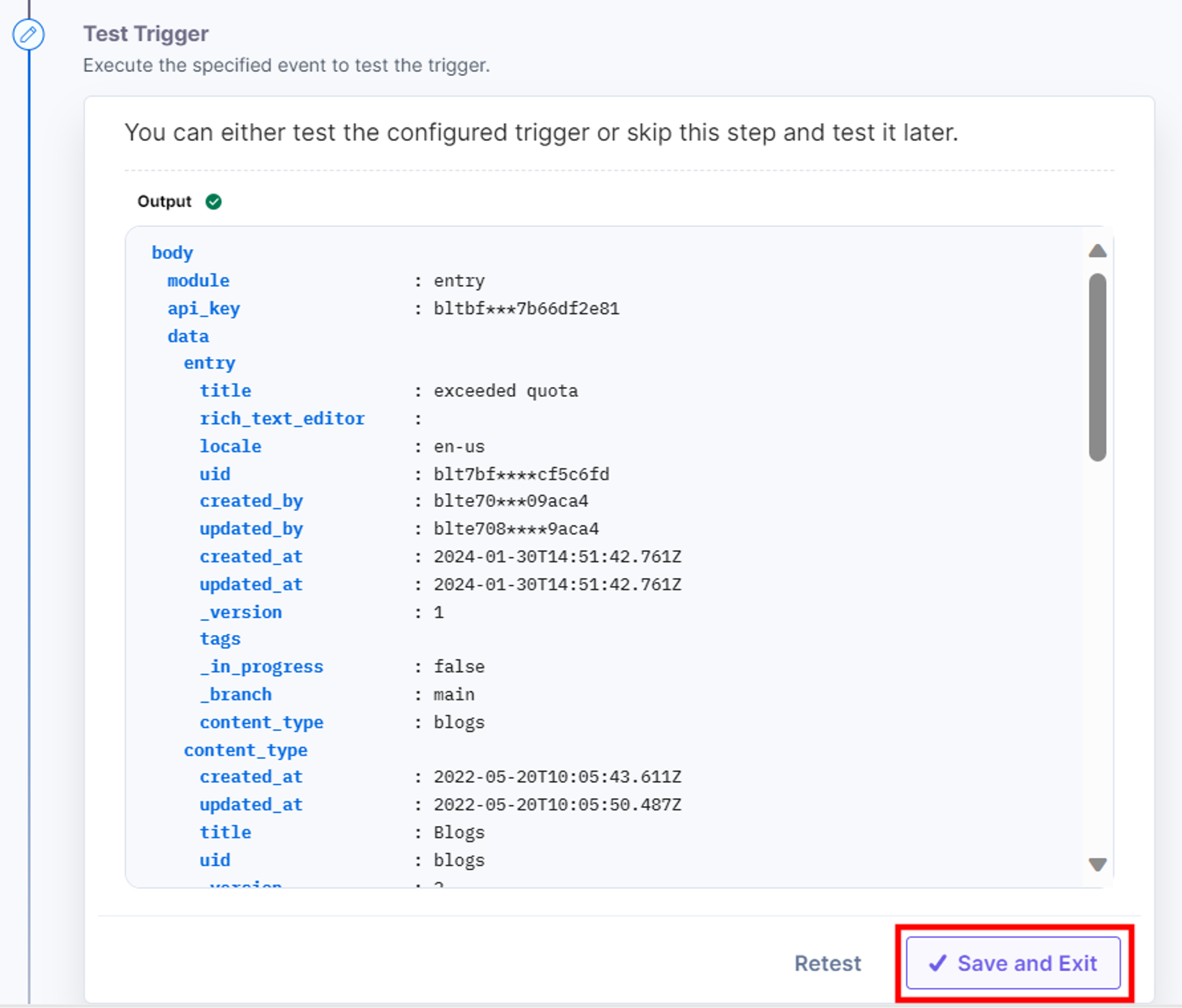Select the body root key
This screenshot has height=1008, width=1182.
[x=172, y=253]
